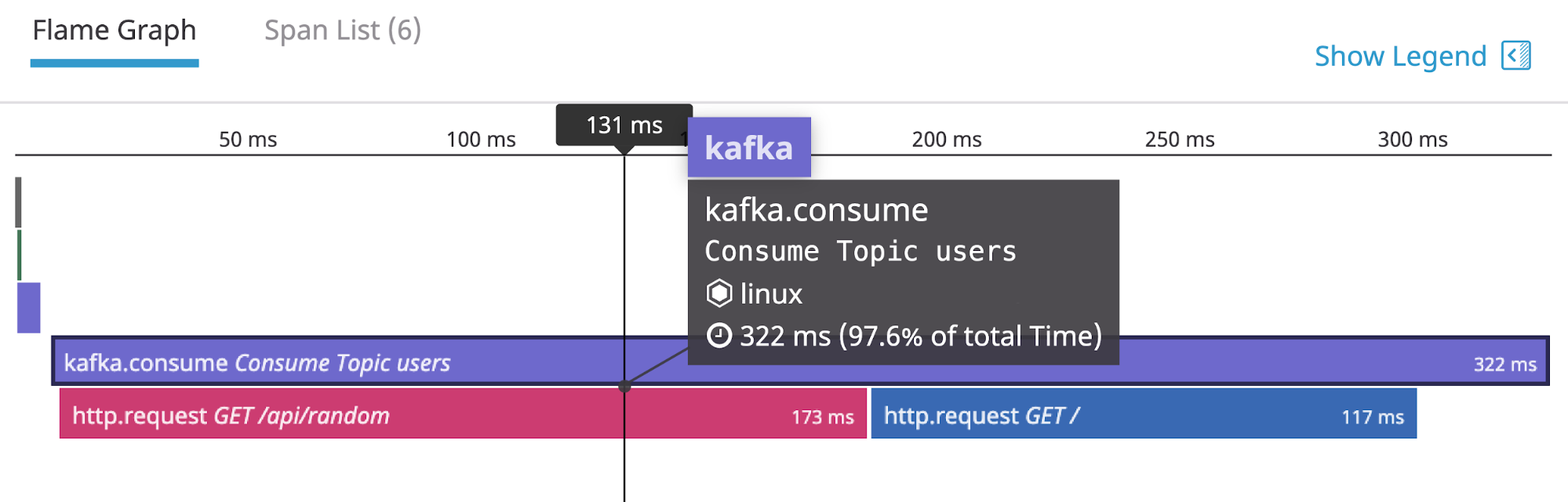Click the clock icon next to 322 ms

tap(719, 336)
